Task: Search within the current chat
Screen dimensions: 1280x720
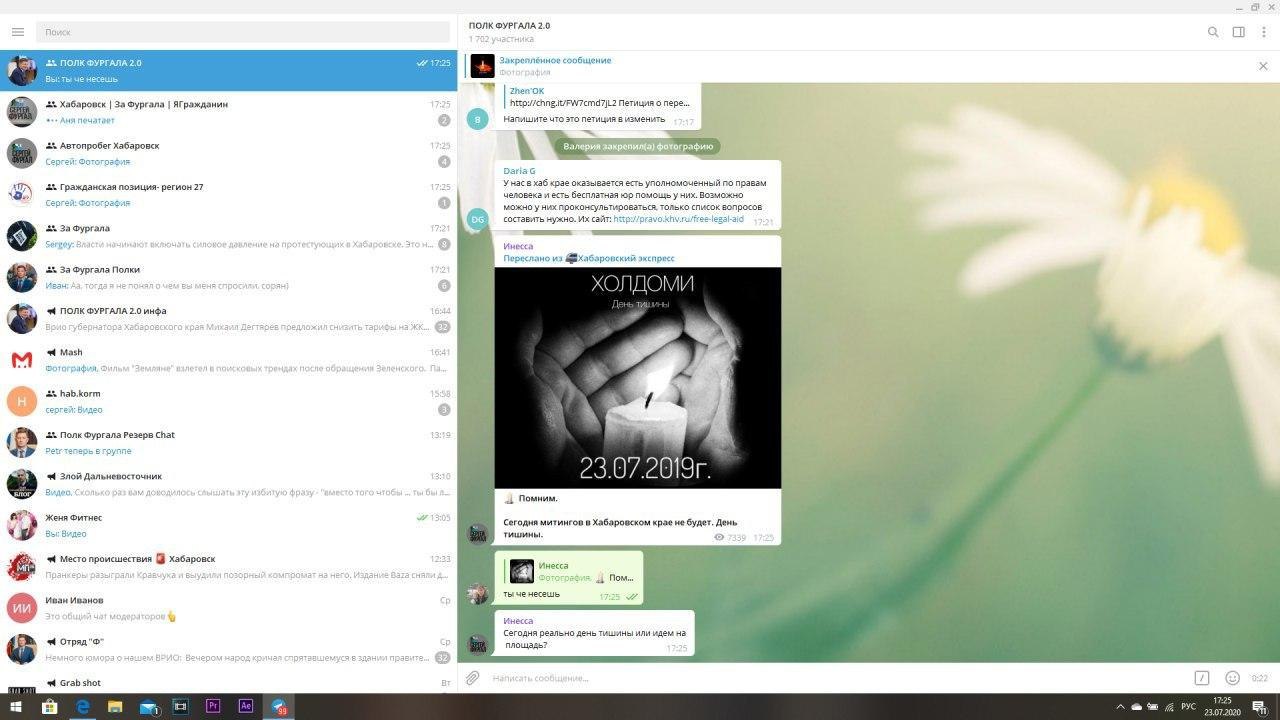Action: tap(1213, 32)
